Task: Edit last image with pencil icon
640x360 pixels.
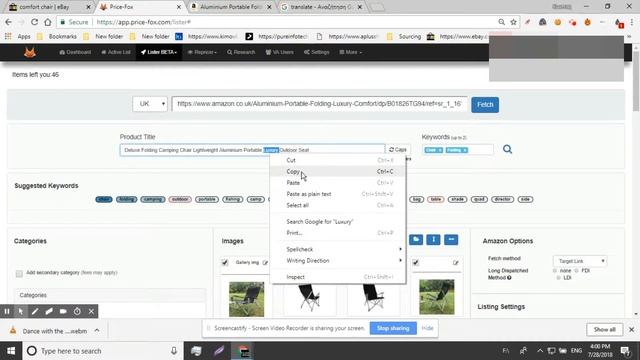Action: [456, 262]
